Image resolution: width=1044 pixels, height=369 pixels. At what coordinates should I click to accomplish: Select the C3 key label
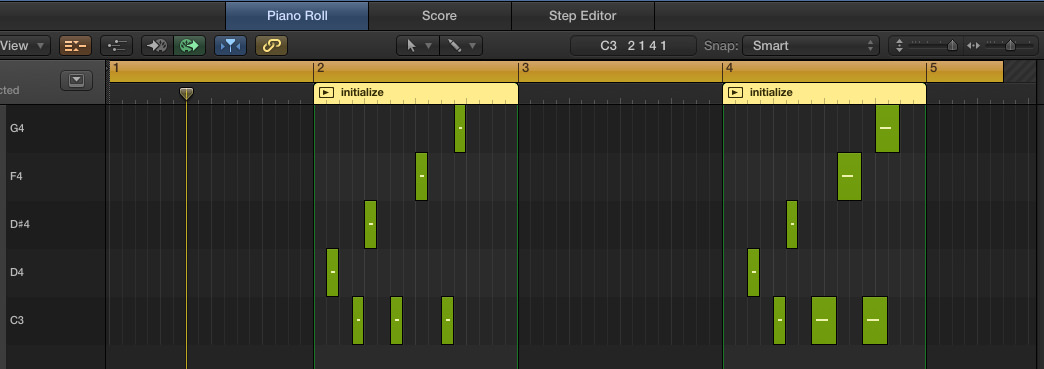click(x=17, y=320)
